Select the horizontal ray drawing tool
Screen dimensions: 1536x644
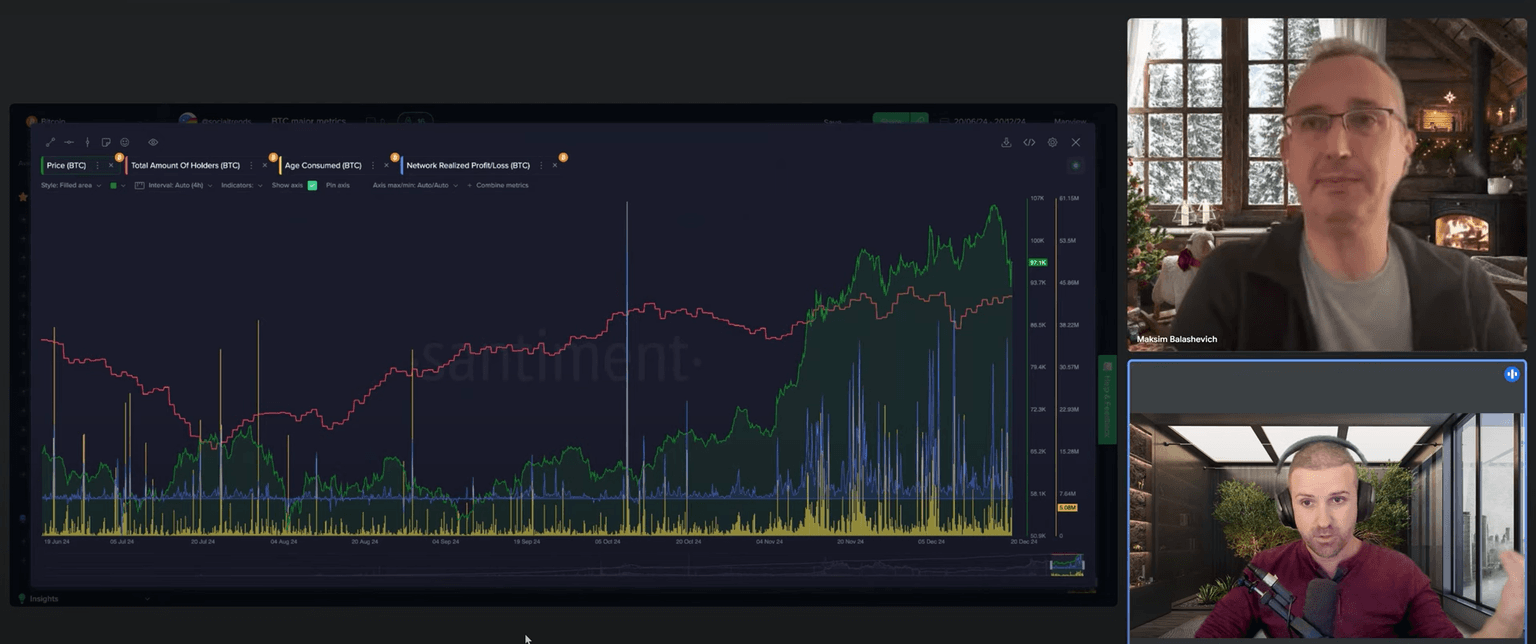(69, 143)
